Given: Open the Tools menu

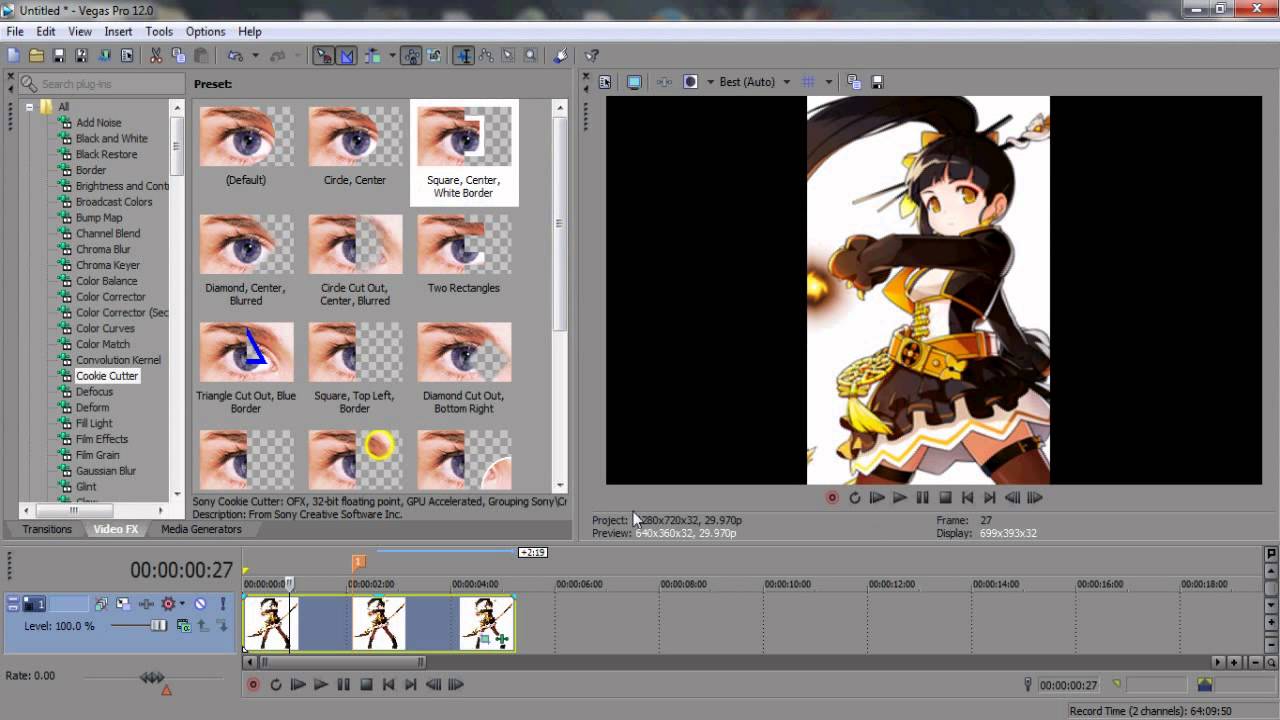Looking at the screenshot, I should pos(159,32).
